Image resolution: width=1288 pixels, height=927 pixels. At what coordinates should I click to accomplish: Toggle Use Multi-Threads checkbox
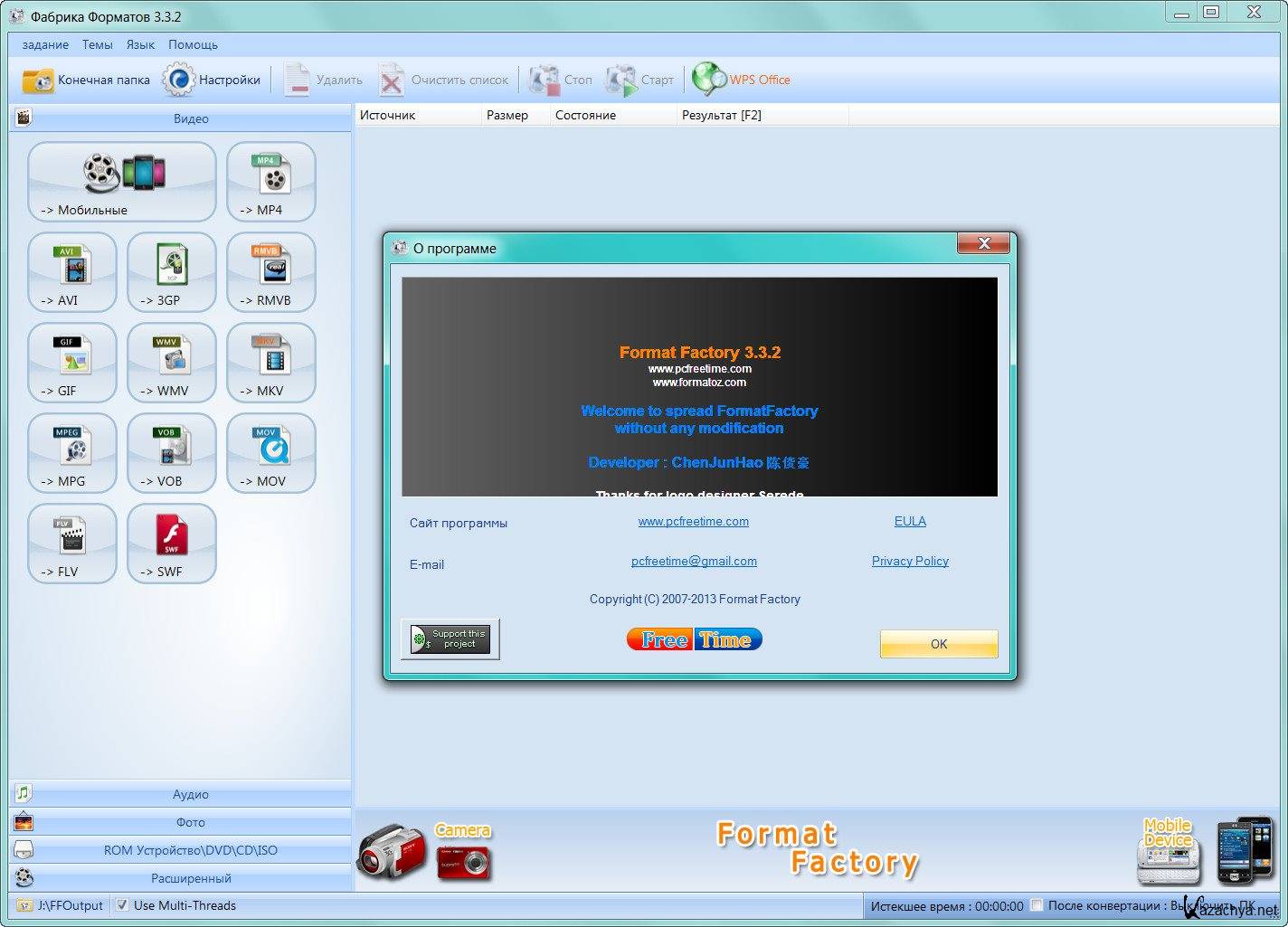[122, 905]
